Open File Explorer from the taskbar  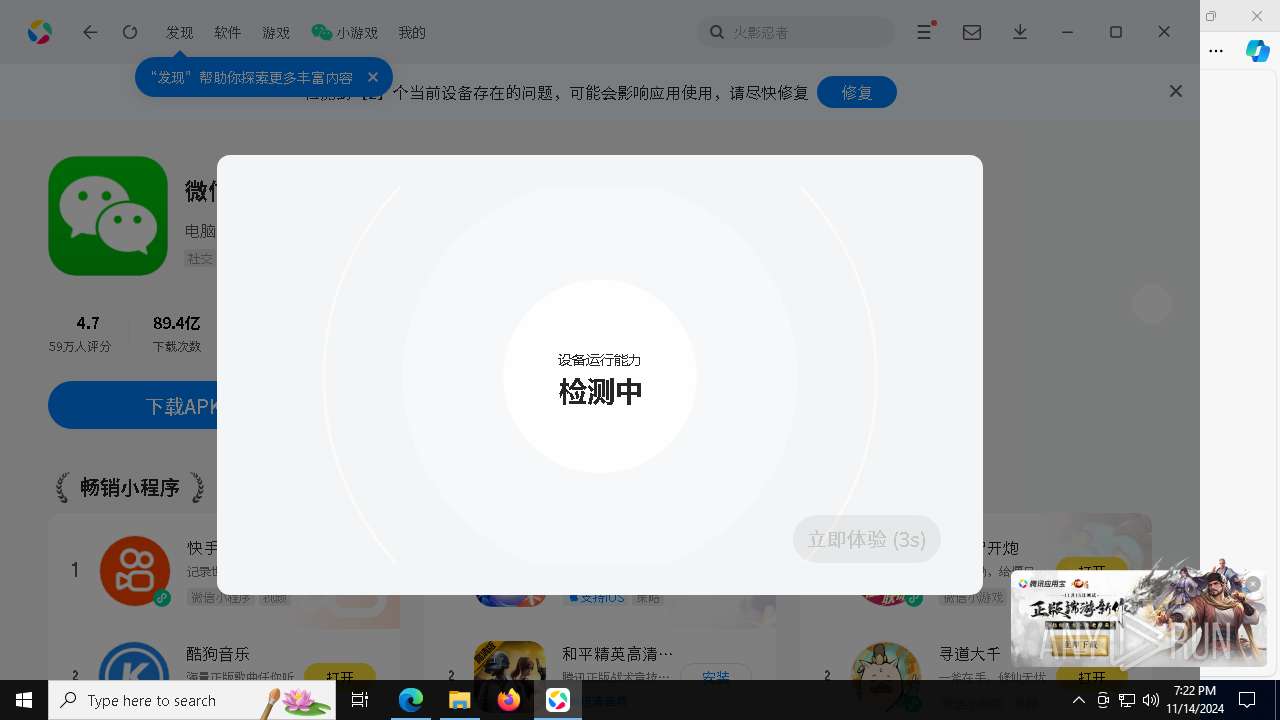(459, 700)
